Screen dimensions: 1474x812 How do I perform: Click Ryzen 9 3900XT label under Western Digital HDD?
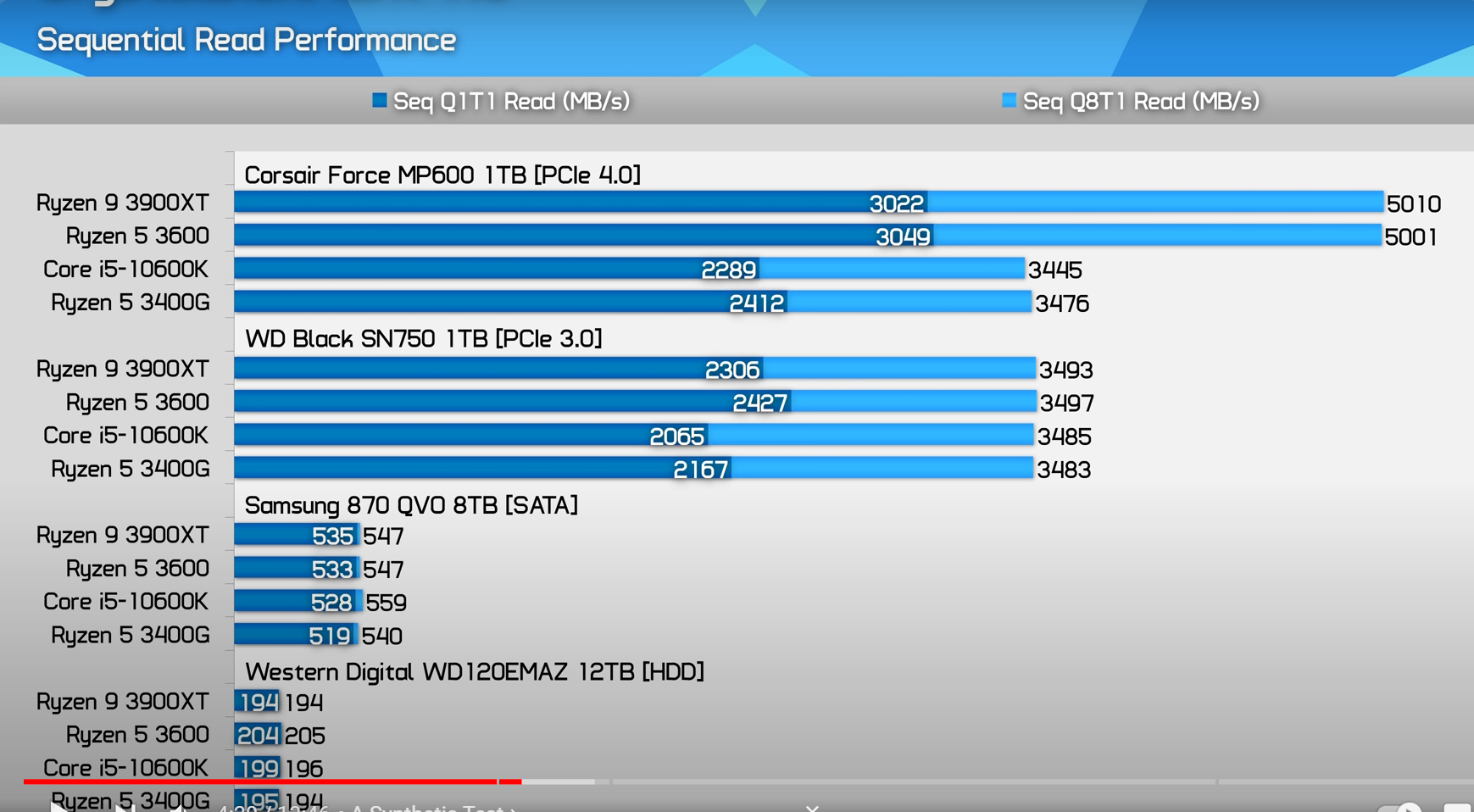tap(123, 701)
